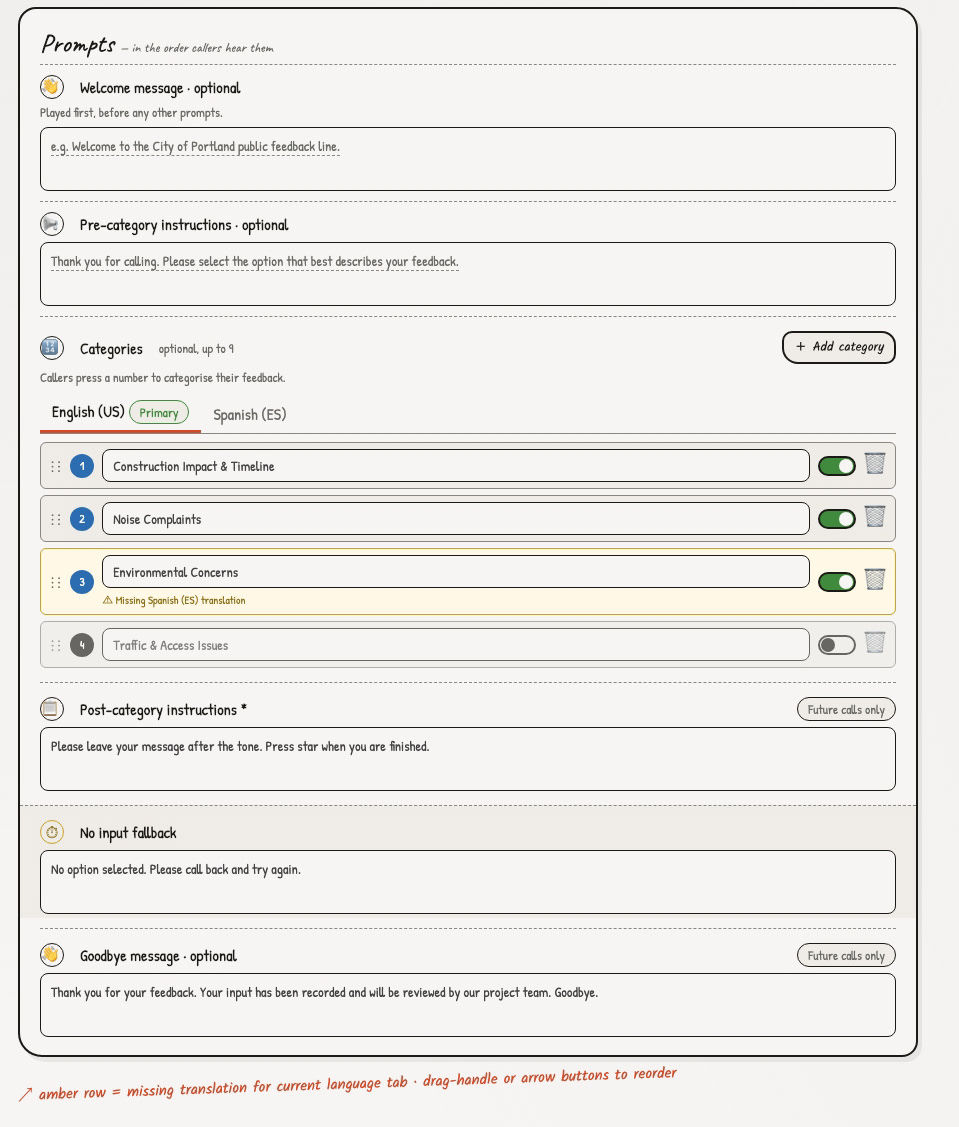Click Future calls only badge on Post-category instructions
Image resolution: width=959 pixels, height=1127 pixels.
coord(846,709)
